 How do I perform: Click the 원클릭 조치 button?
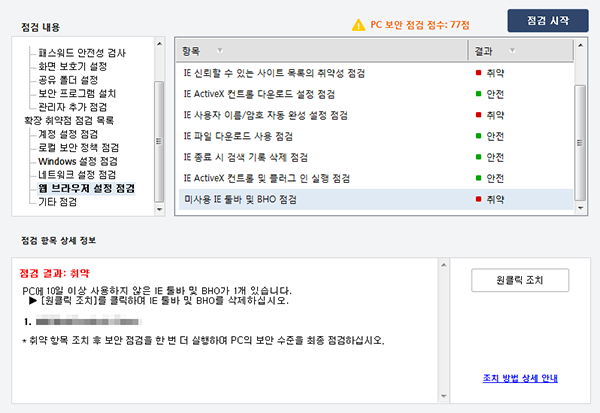pos(520,280)
